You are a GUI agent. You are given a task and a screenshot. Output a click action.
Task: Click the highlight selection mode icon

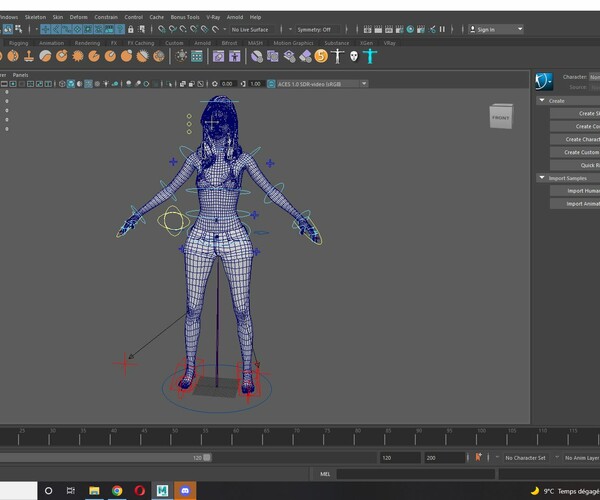(x=141, y=29)
